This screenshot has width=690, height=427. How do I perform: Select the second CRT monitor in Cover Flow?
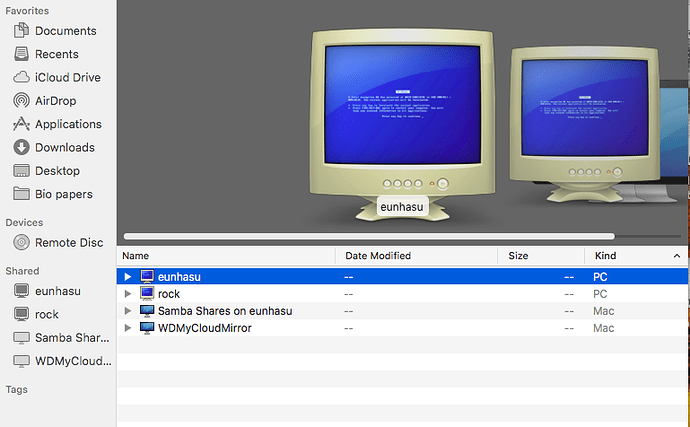click(584, 124)
